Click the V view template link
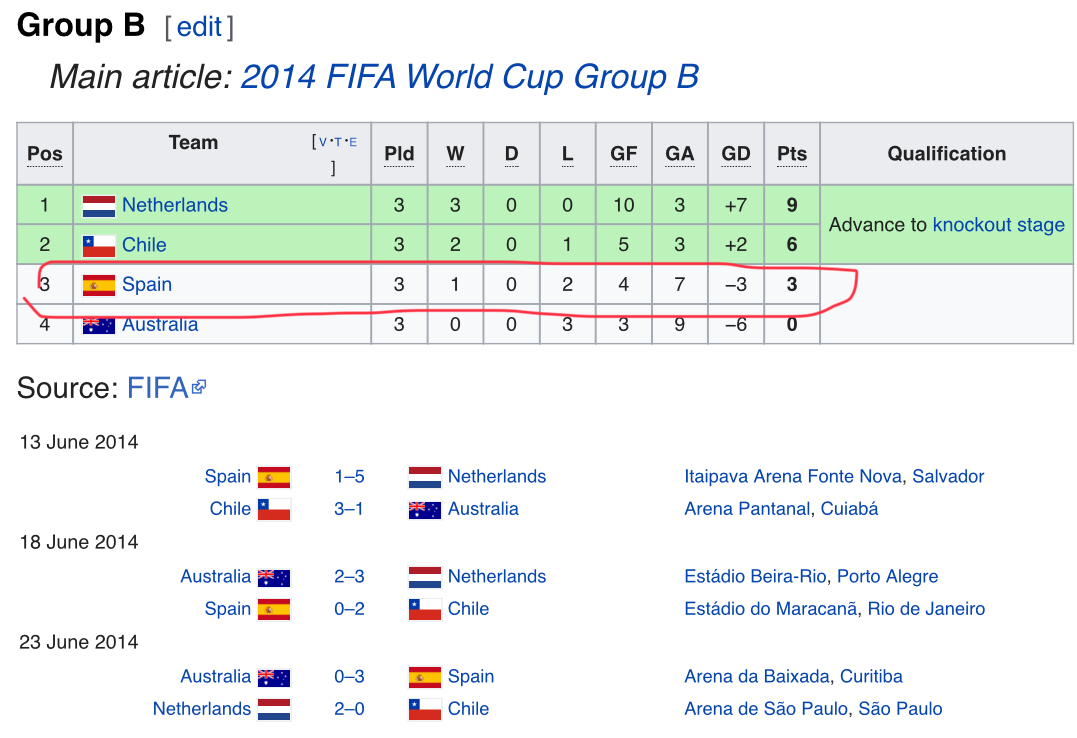The width and height of the screenshot is (1077, 738). coord(322,142)
